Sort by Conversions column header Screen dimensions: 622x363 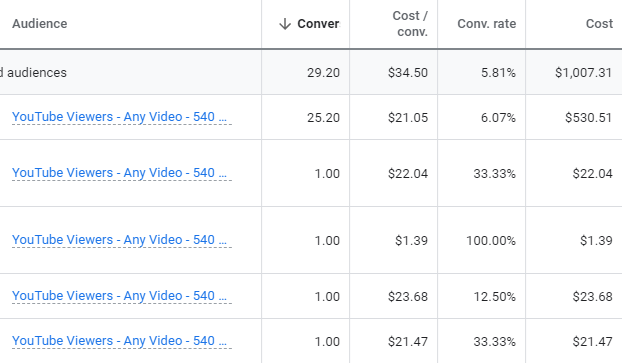(x=319, y=24)
